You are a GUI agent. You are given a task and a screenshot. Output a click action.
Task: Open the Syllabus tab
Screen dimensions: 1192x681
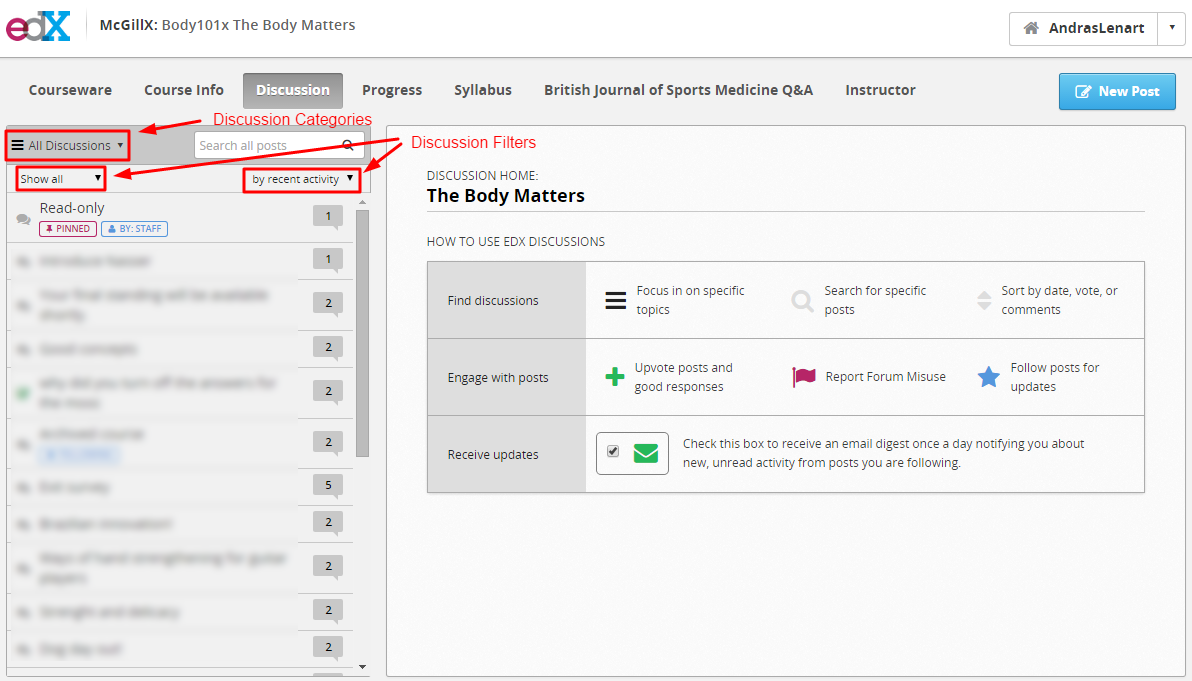tap(483, 90)
